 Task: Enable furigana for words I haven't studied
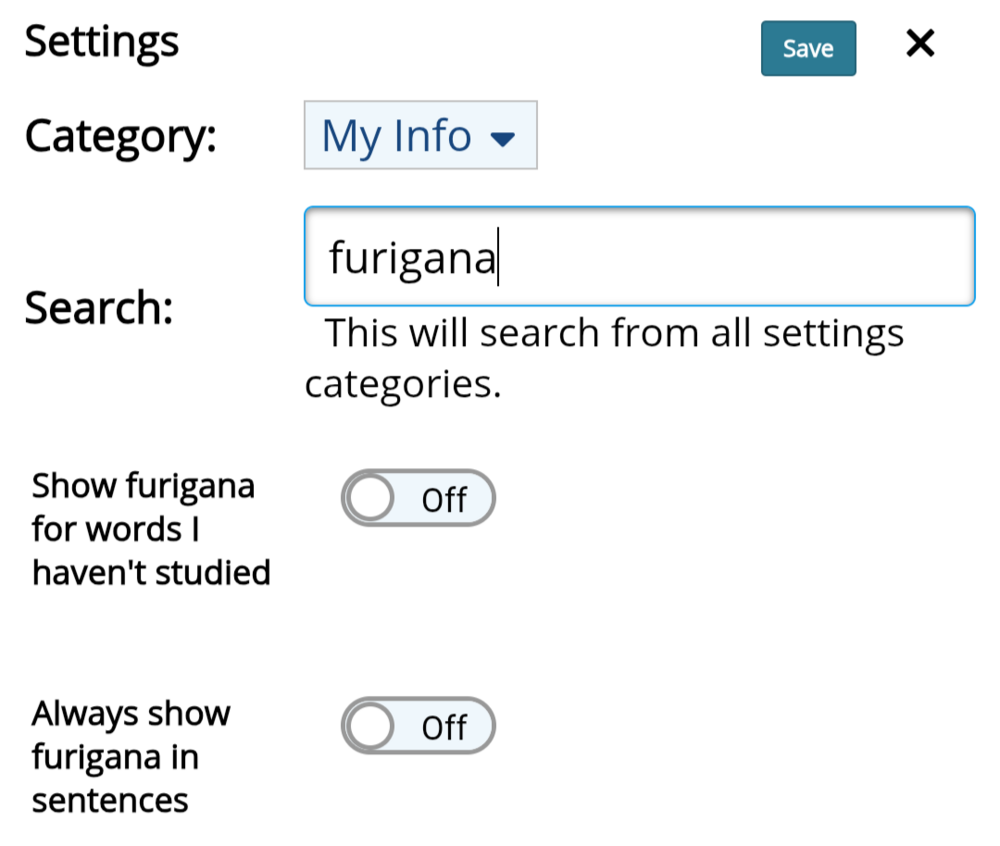[418, 498]
